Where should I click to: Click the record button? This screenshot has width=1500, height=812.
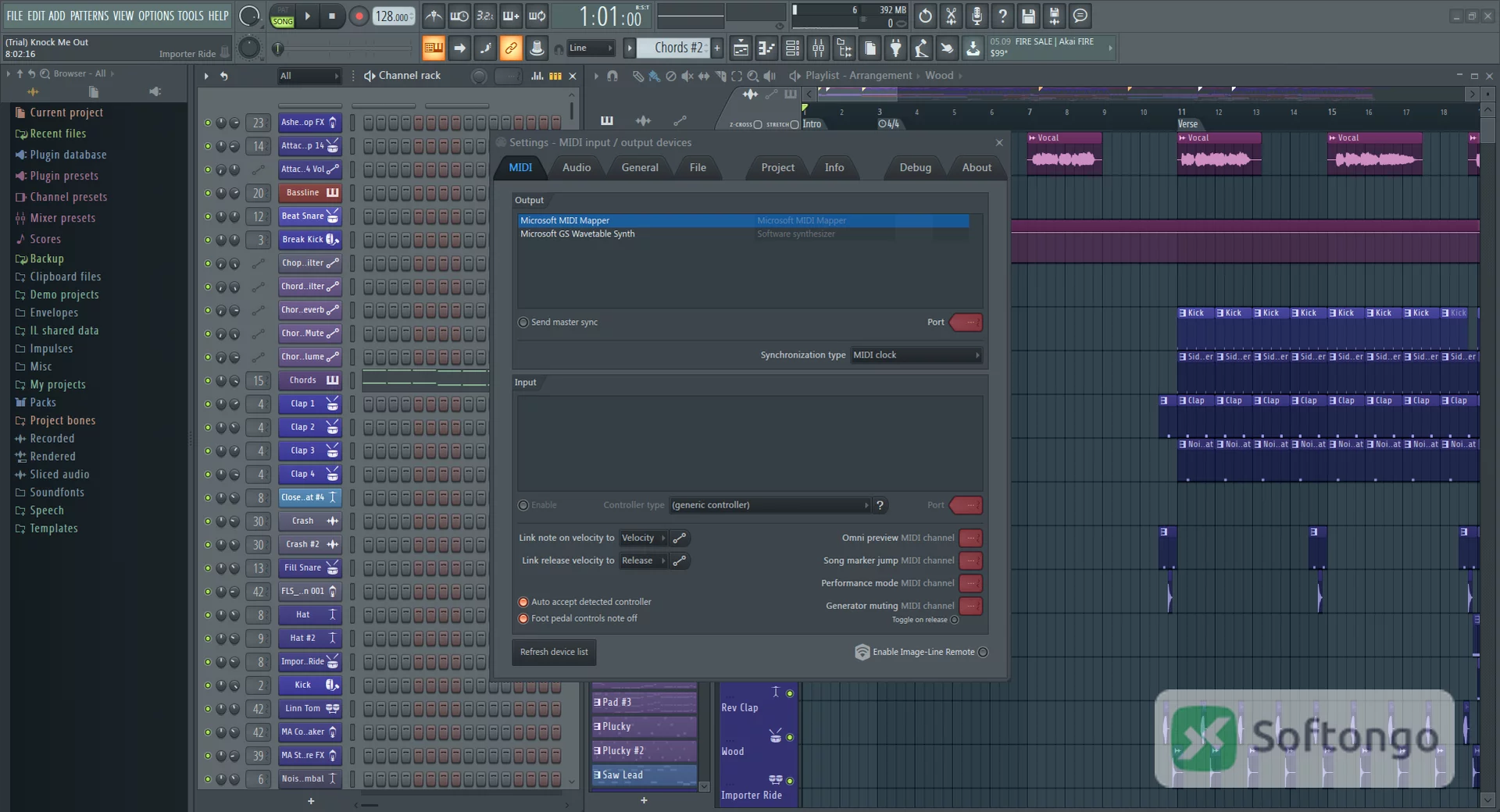(359, 16)
